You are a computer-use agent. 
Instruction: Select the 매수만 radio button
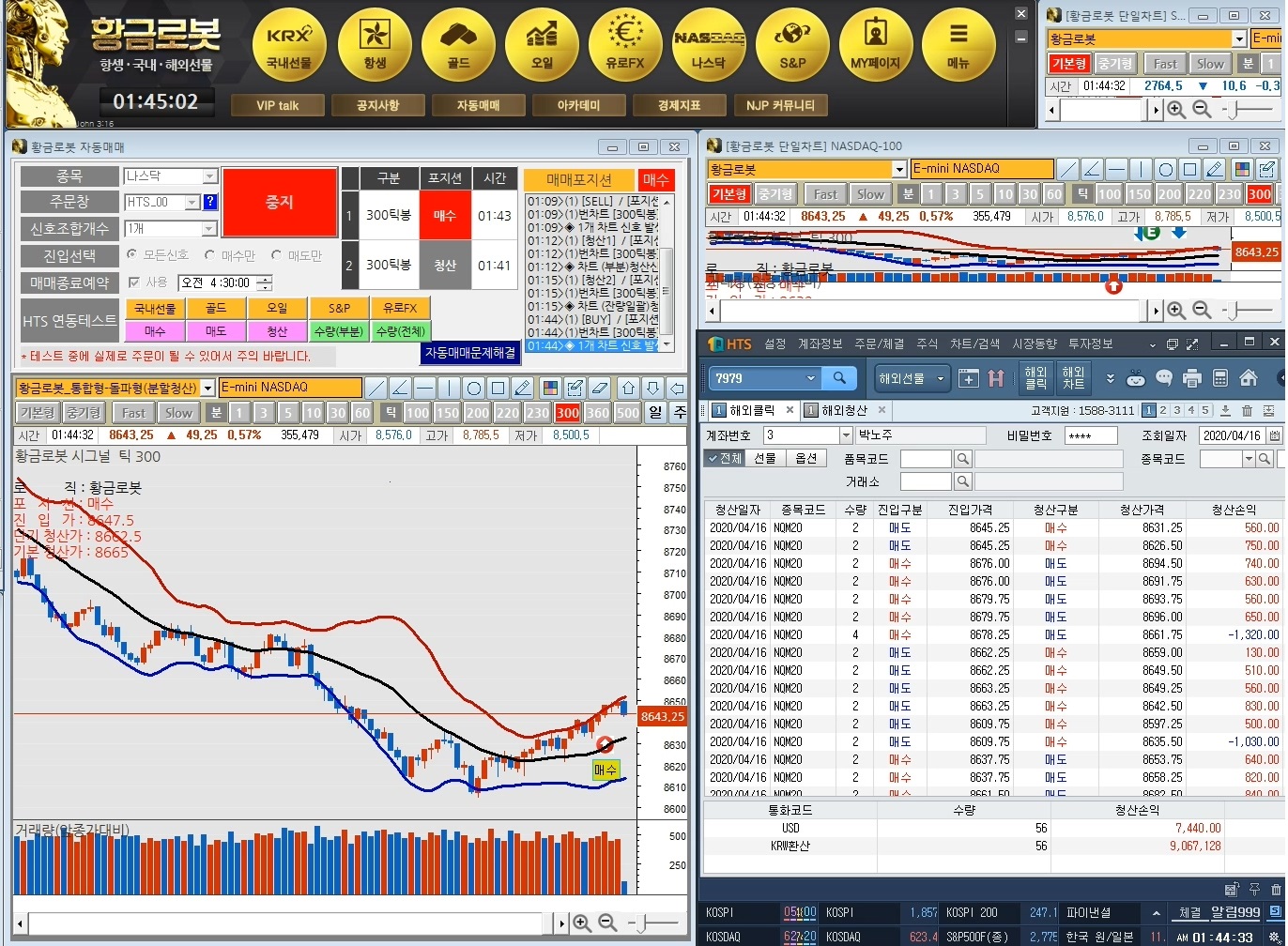(x=211, y=255)
